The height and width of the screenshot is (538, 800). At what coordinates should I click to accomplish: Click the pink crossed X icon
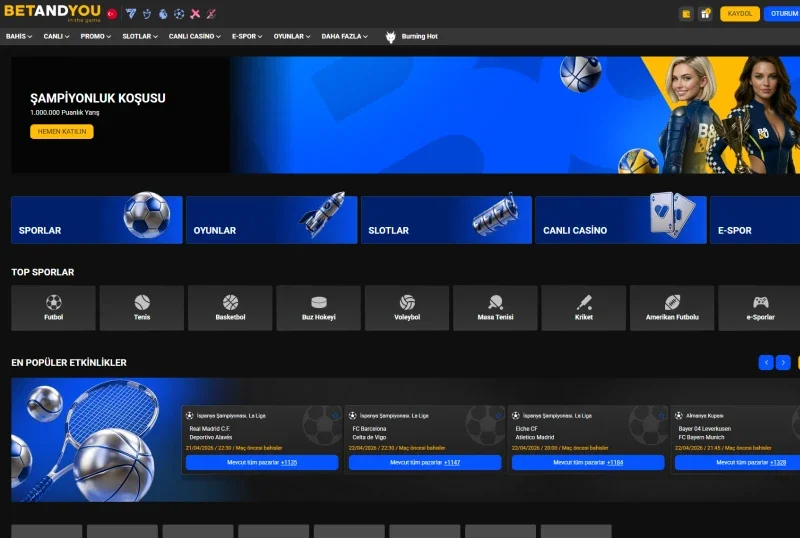pos(195,14)
